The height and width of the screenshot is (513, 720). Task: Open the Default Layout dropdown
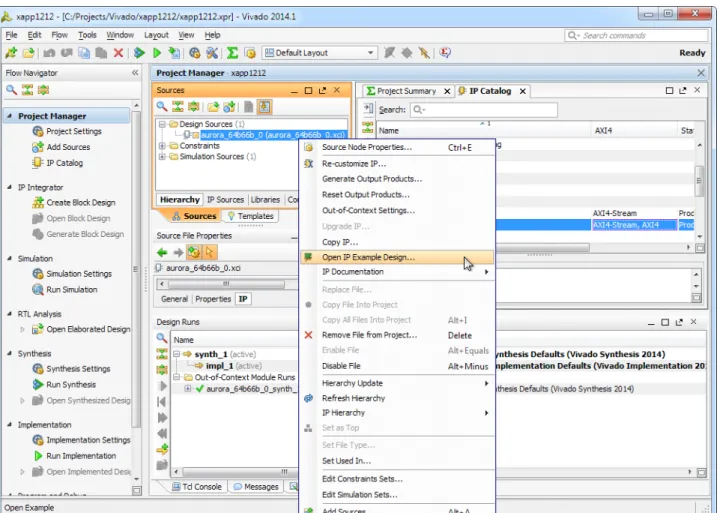click(319, 53)
